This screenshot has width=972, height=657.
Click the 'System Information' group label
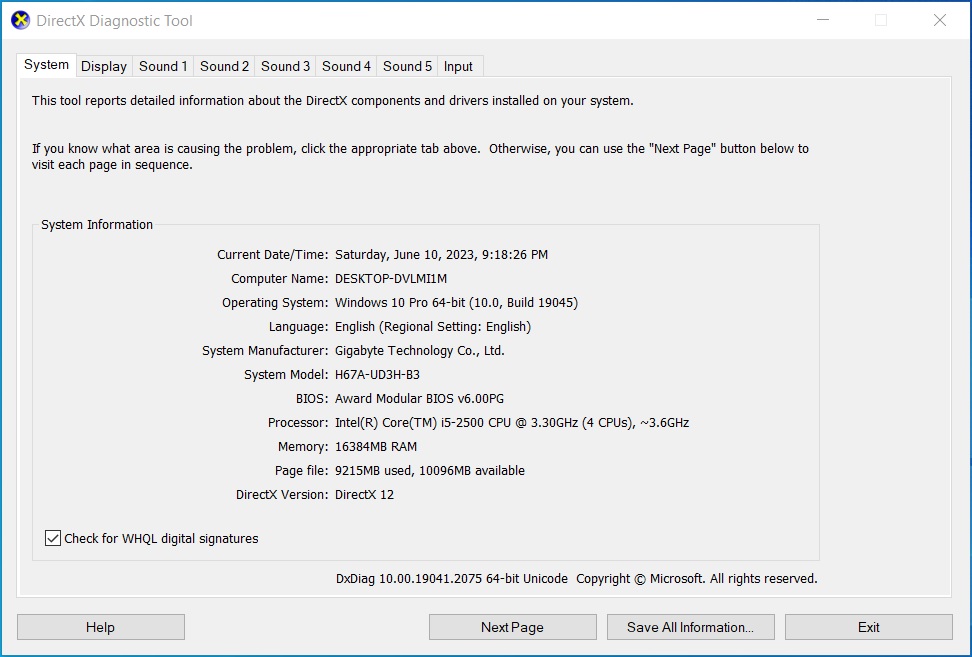[x=97, y=225]
